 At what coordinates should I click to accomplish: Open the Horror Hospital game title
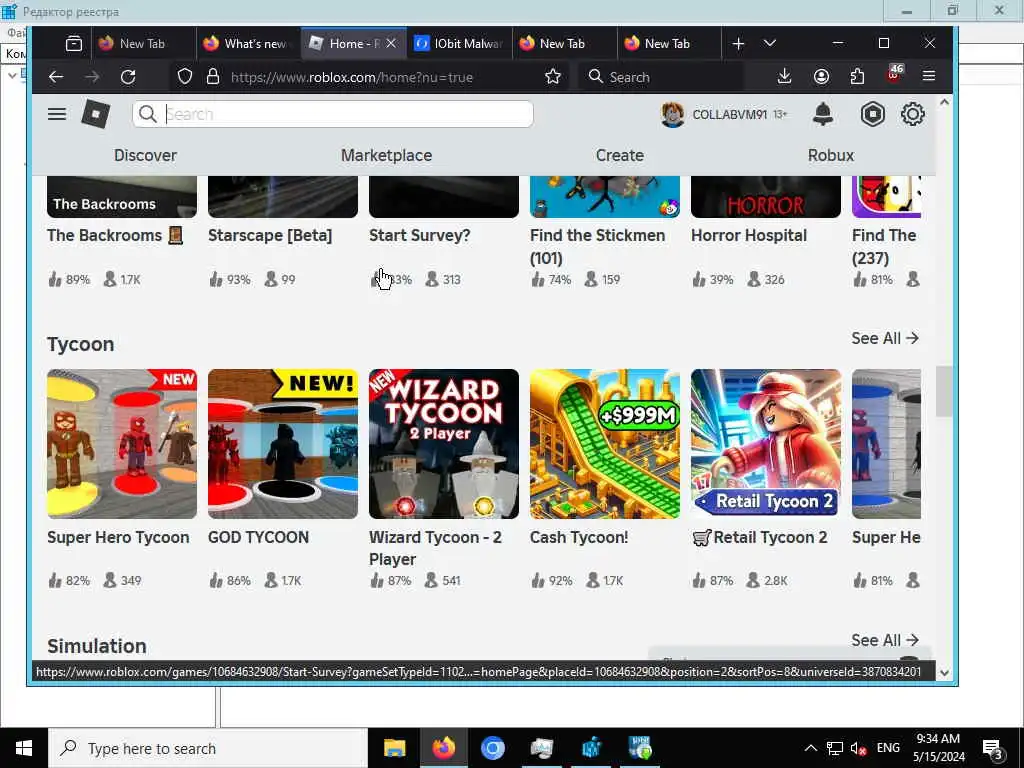749,235
